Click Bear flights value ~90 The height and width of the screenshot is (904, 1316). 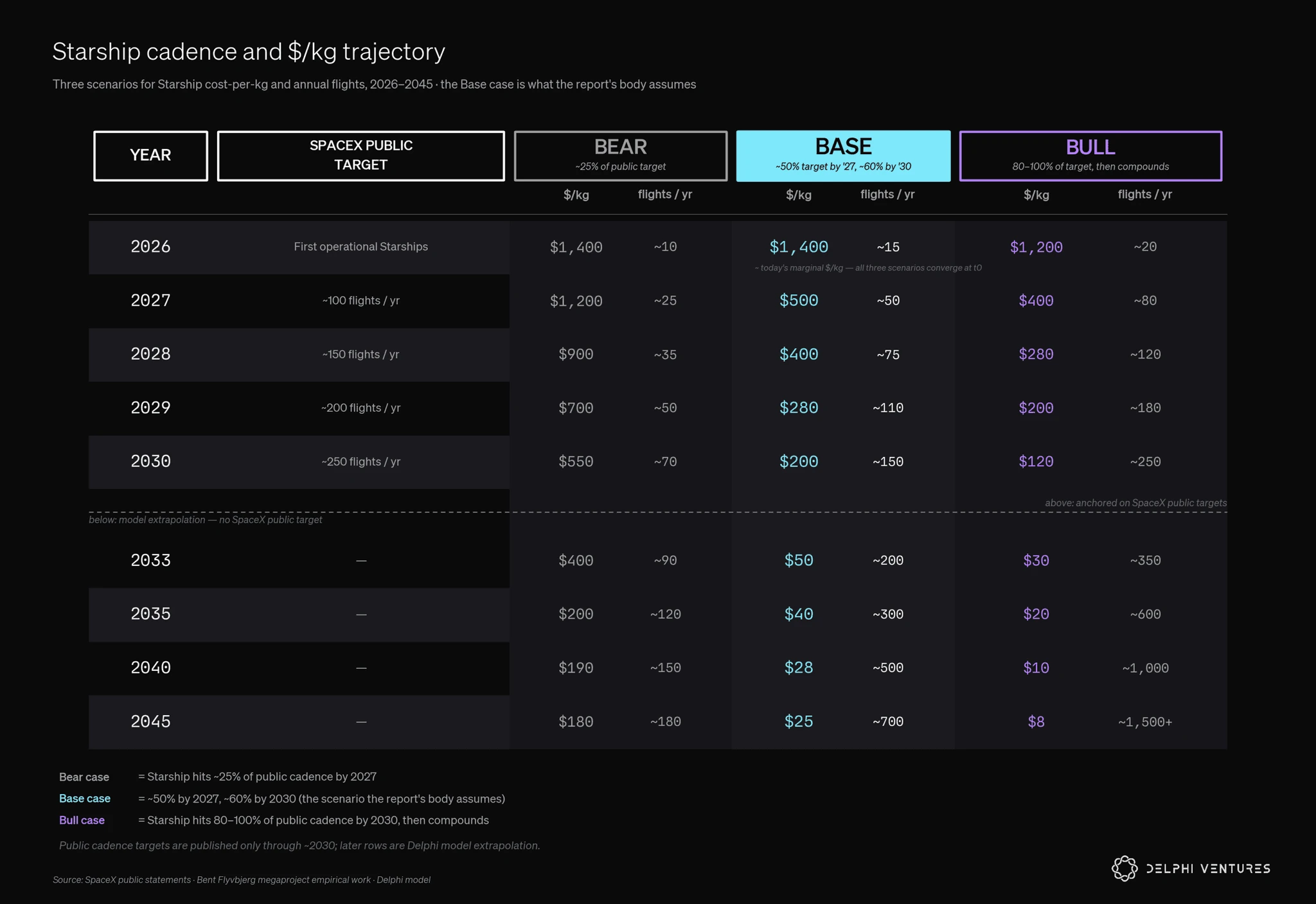(665, 560)
